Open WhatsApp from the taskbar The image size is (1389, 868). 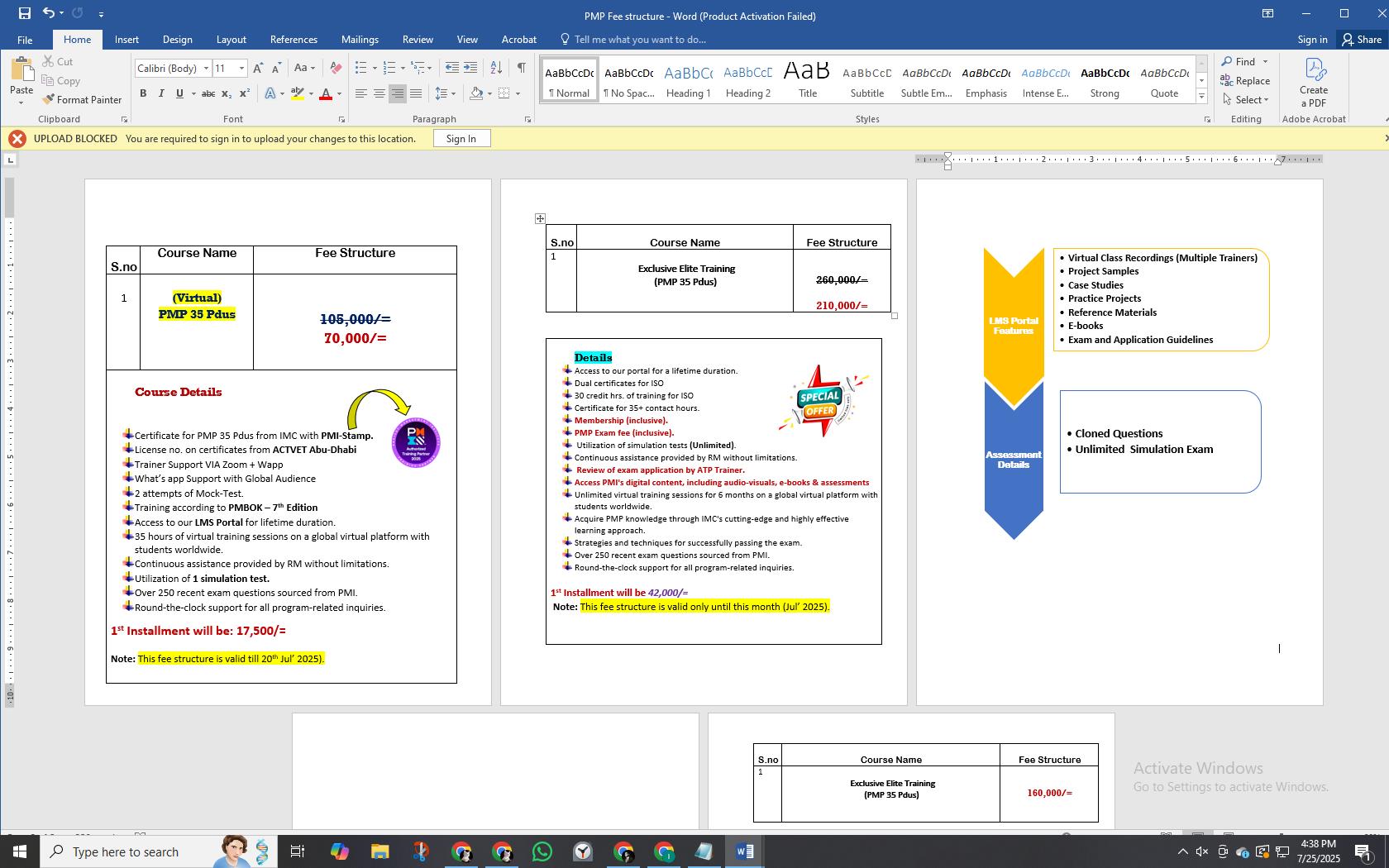[542, 851]
